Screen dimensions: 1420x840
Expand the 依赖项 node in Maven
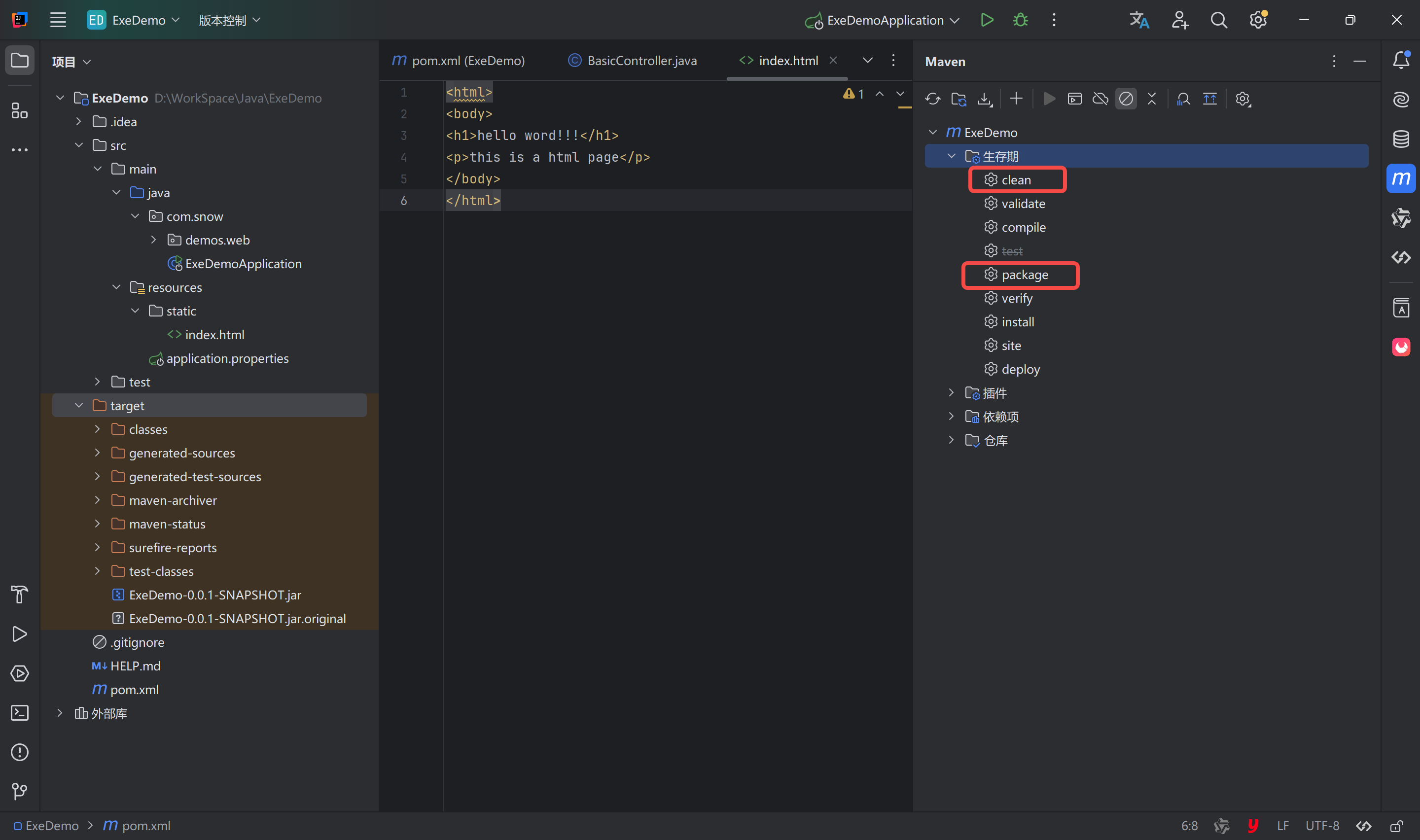[x=952, y=417]
